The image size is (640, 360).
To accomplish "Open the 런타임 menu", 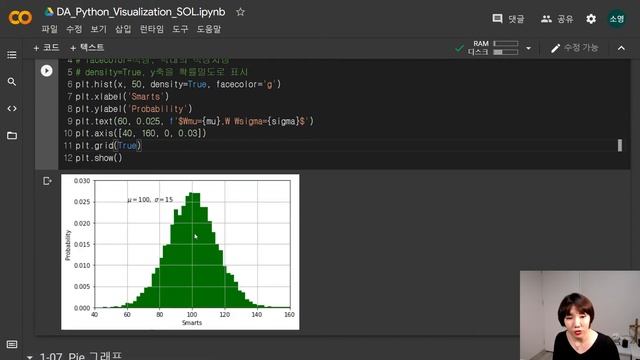I will (x=152, y=29).
